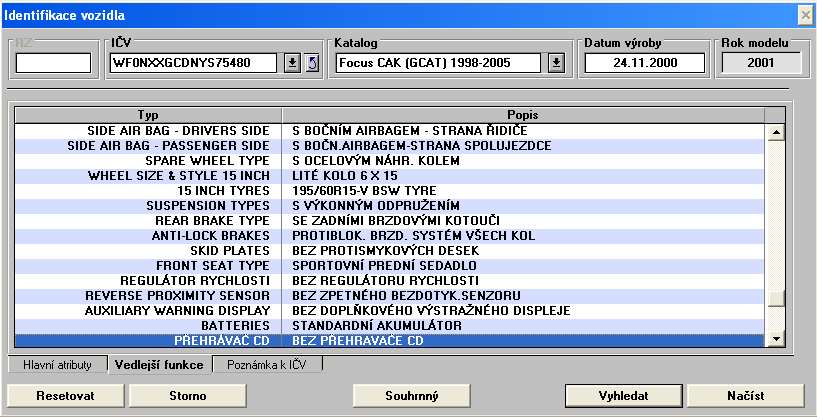This screenshot has width=817, height=417.
Task: Click the Popis column header
Action: coord(524,114)
